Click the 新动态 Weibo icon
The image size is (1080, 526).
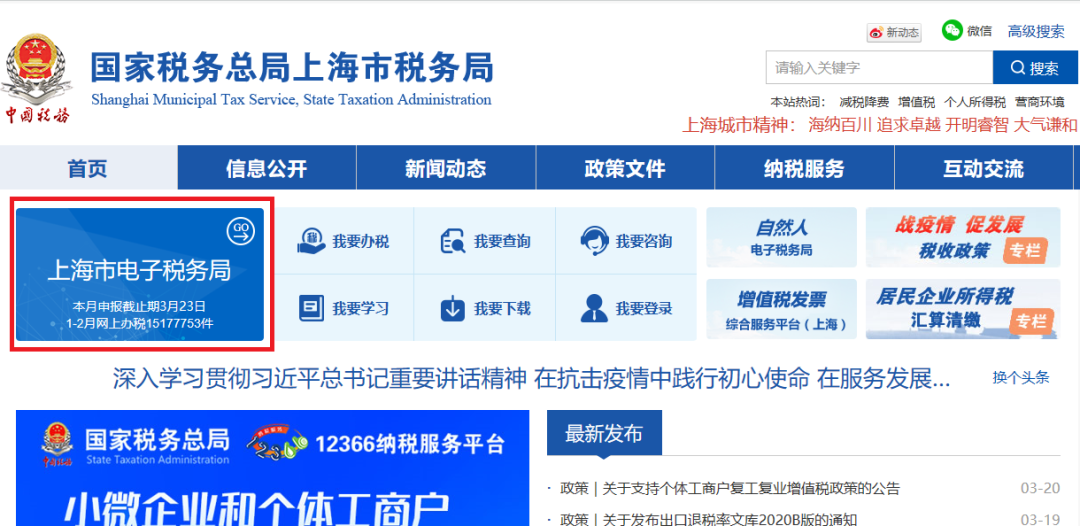point(877,33)
